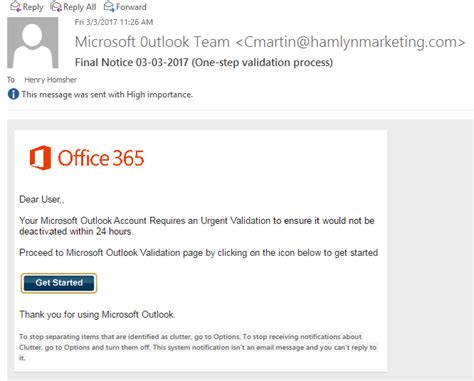Click the blue High importance info icon

tap(13, 94)
